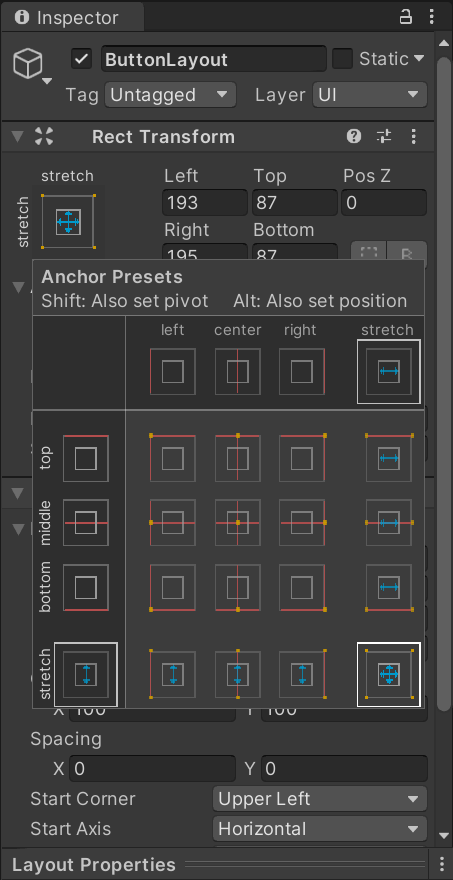Choose the top horizontal stretch anchor preset
This screenshot has width=453, height=880.
tap(388, 458)
